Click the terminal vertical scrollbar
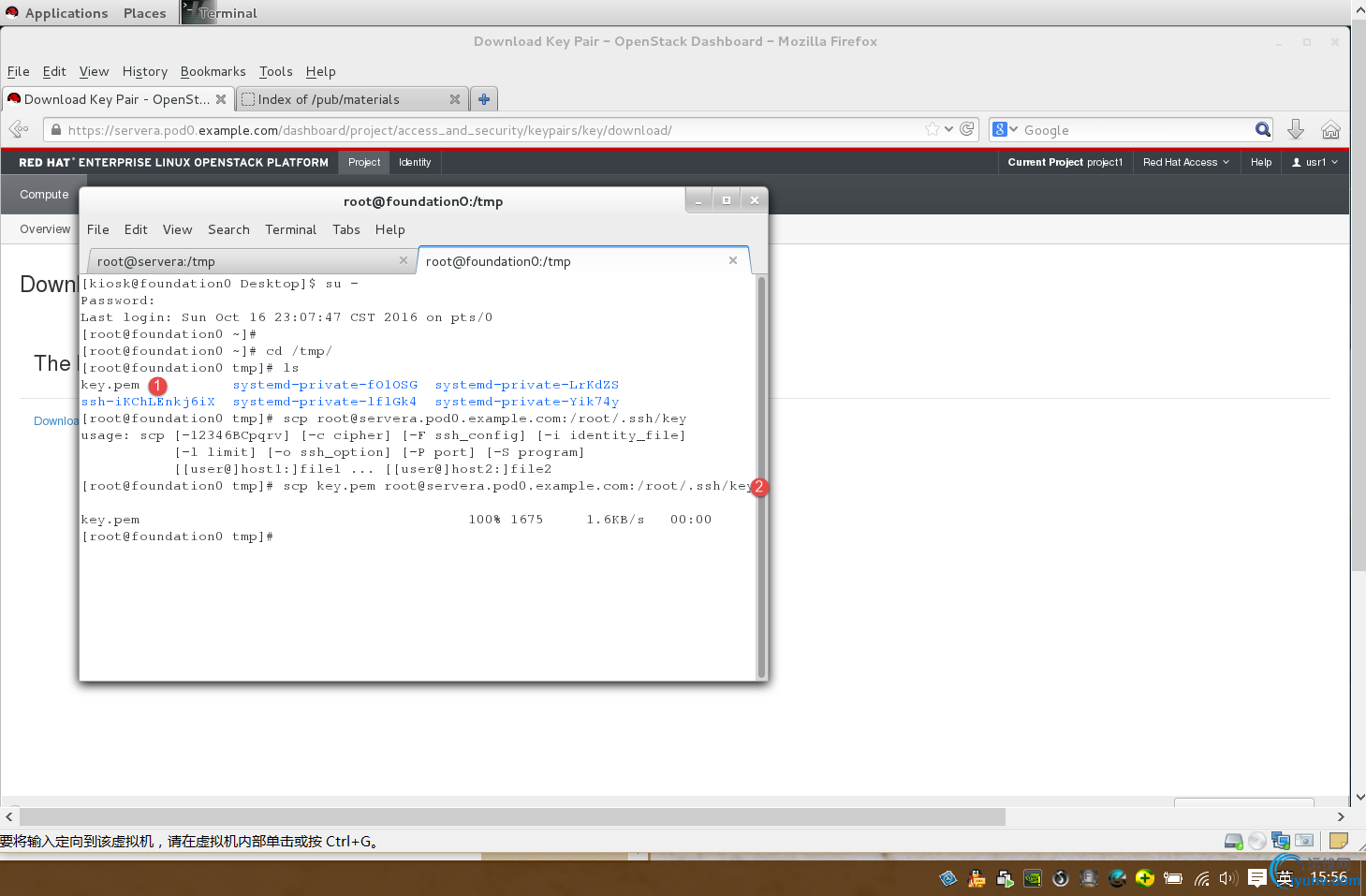Screen dimensions: 1366x896 click(761, 477)
